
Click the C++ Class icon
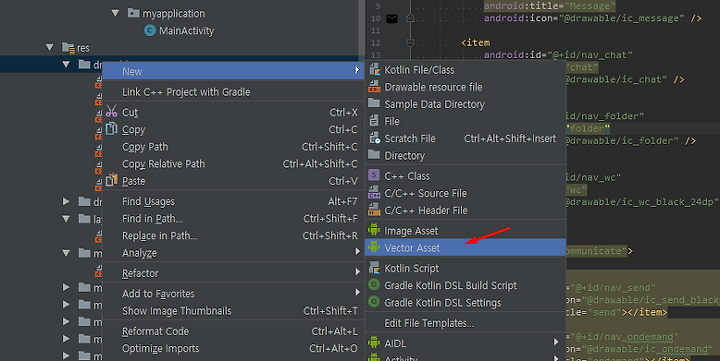coord(374,175)
